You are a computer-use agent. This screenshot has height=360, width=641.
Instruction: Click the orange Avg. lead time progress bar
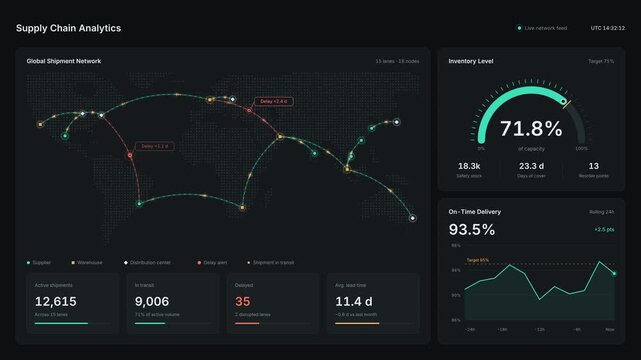click(373, 323)
